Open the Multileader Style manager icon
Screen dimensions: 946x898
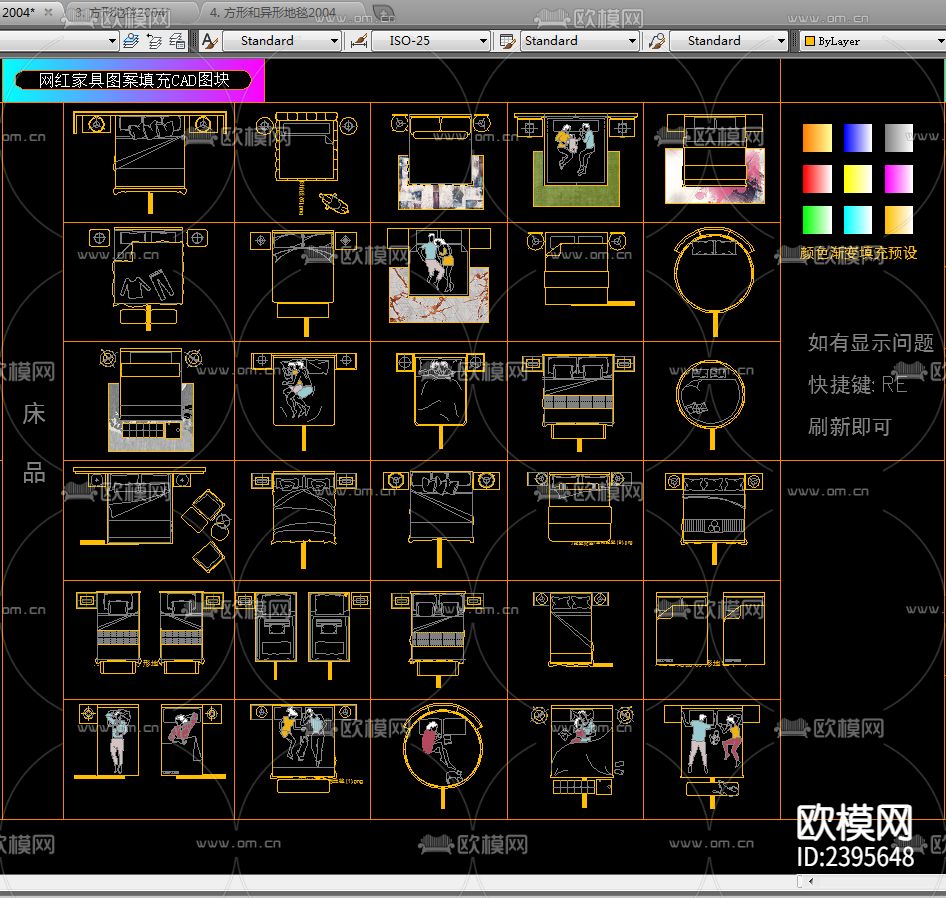point(657,41)
